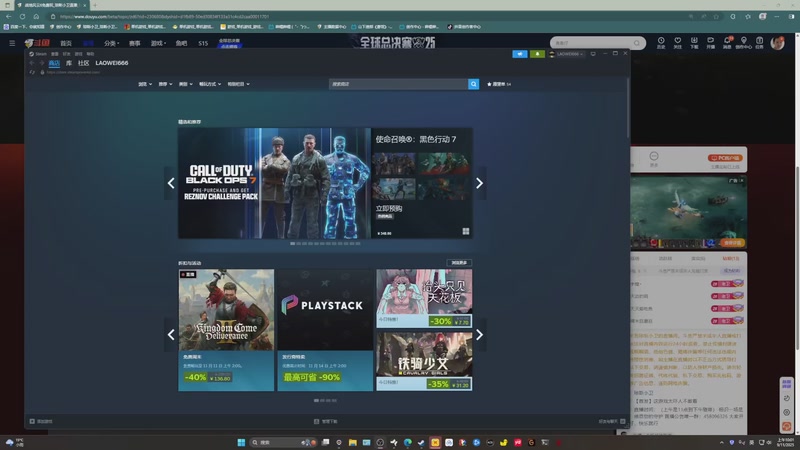Open Steam from the taskbar
Screen dimensions: 800x450
[421, 442]
